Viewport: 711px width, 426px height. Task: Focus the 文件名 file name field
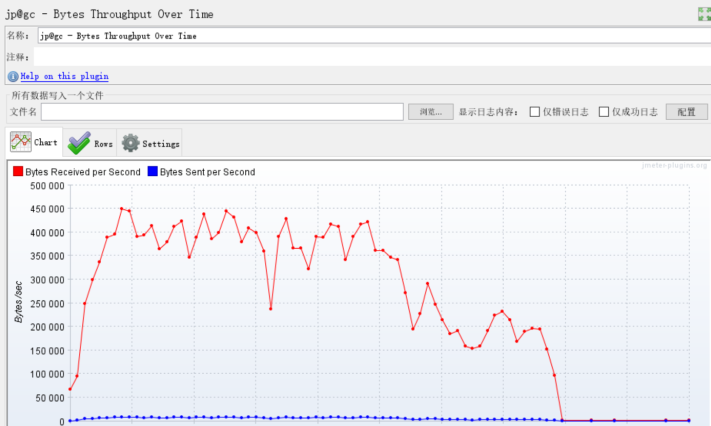(x=222, y=112)
